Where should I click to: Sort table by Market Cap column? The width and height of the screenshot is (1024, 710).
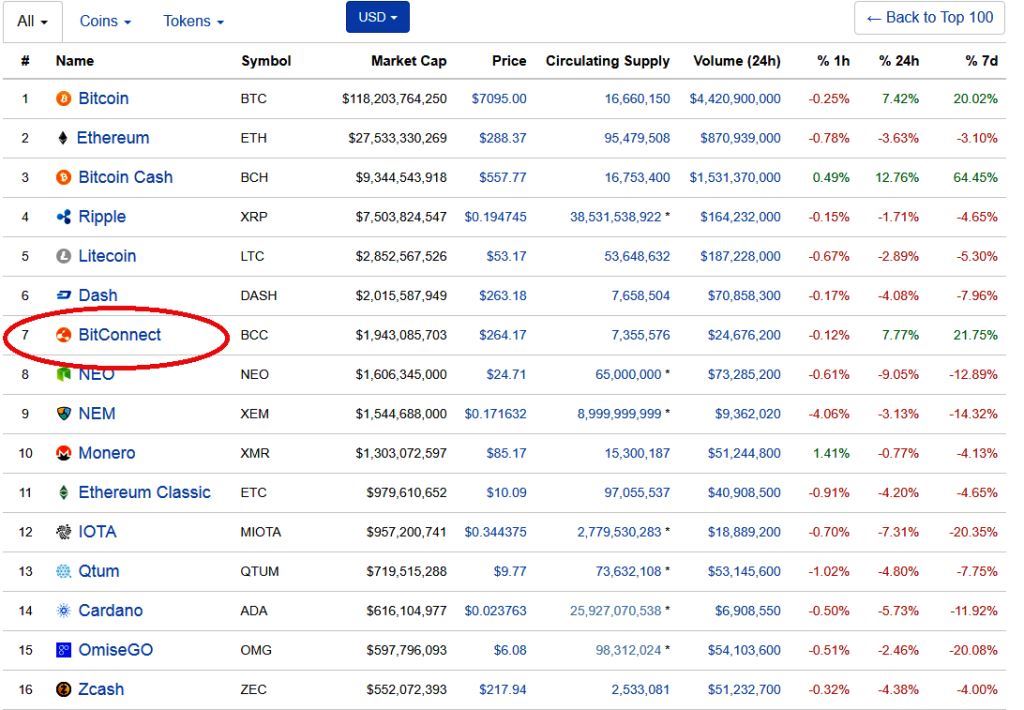tap(408, 61)
